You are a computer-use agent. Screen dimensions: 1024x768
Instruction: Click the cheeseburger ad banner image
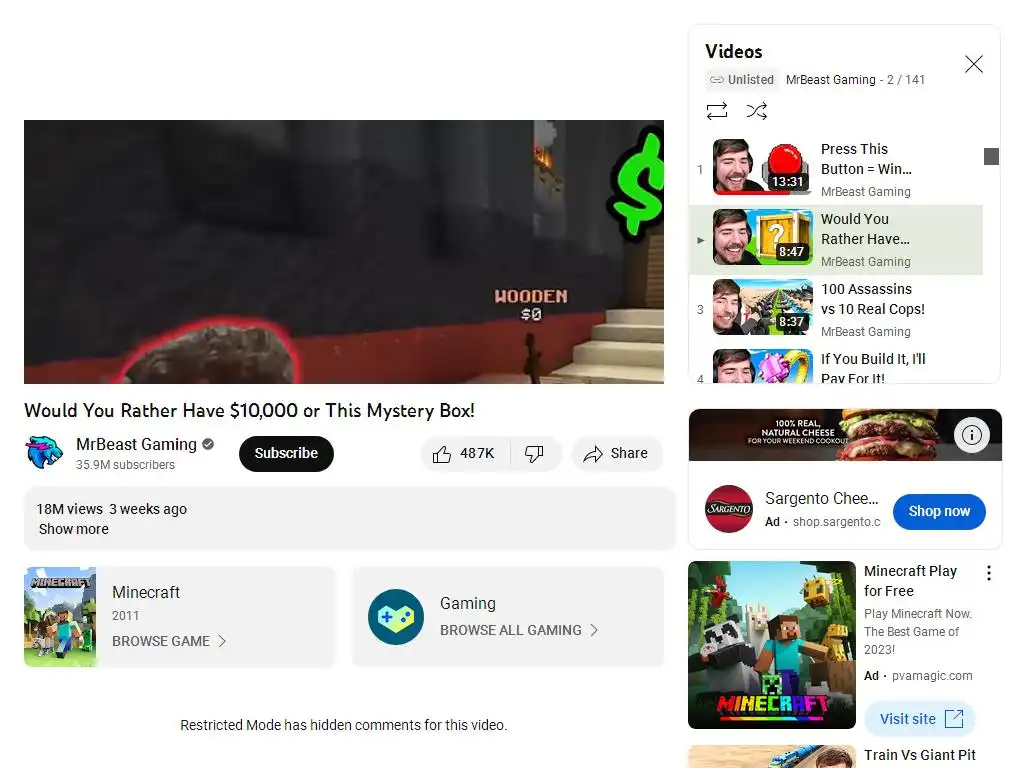(x=845, y=435)
